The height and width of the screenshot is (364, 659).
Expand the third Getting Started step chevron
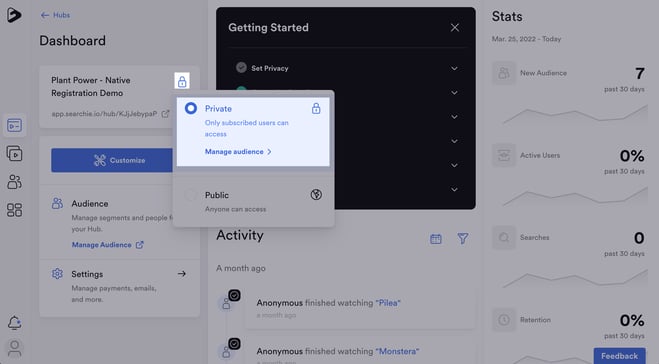pos(454,117)
